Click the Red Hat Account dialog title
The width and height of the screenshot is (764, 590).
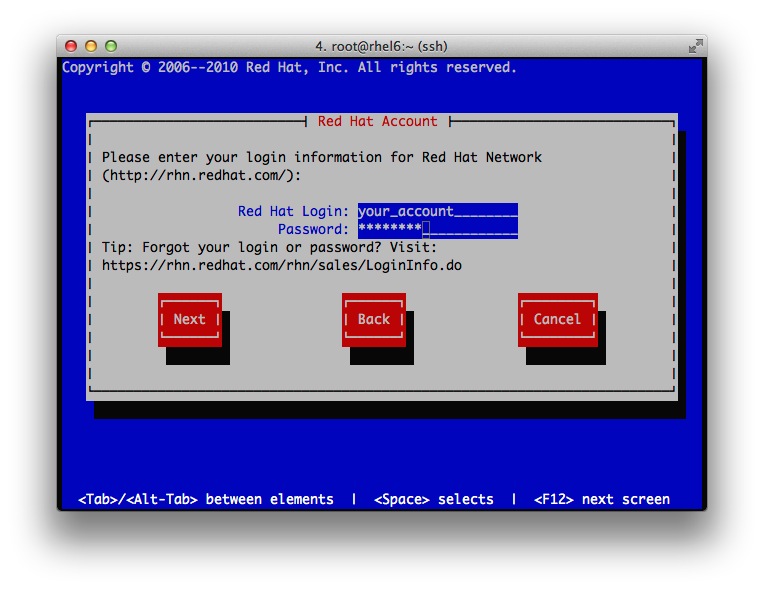[377, 121]
